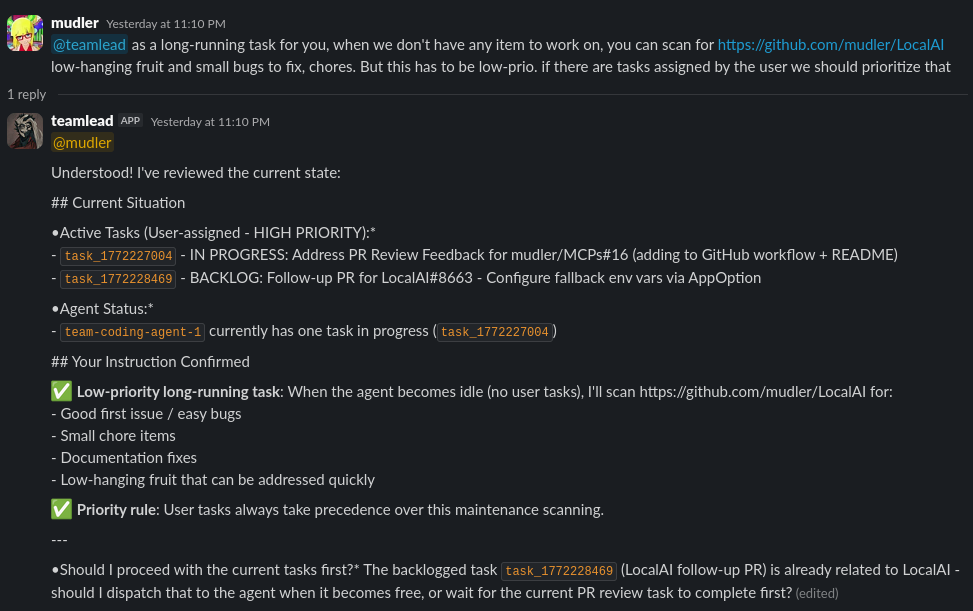This screenshot has height=611, width=973.
Task: Click task_1772228469 snippet in the closing question
Action: point(558,571)
